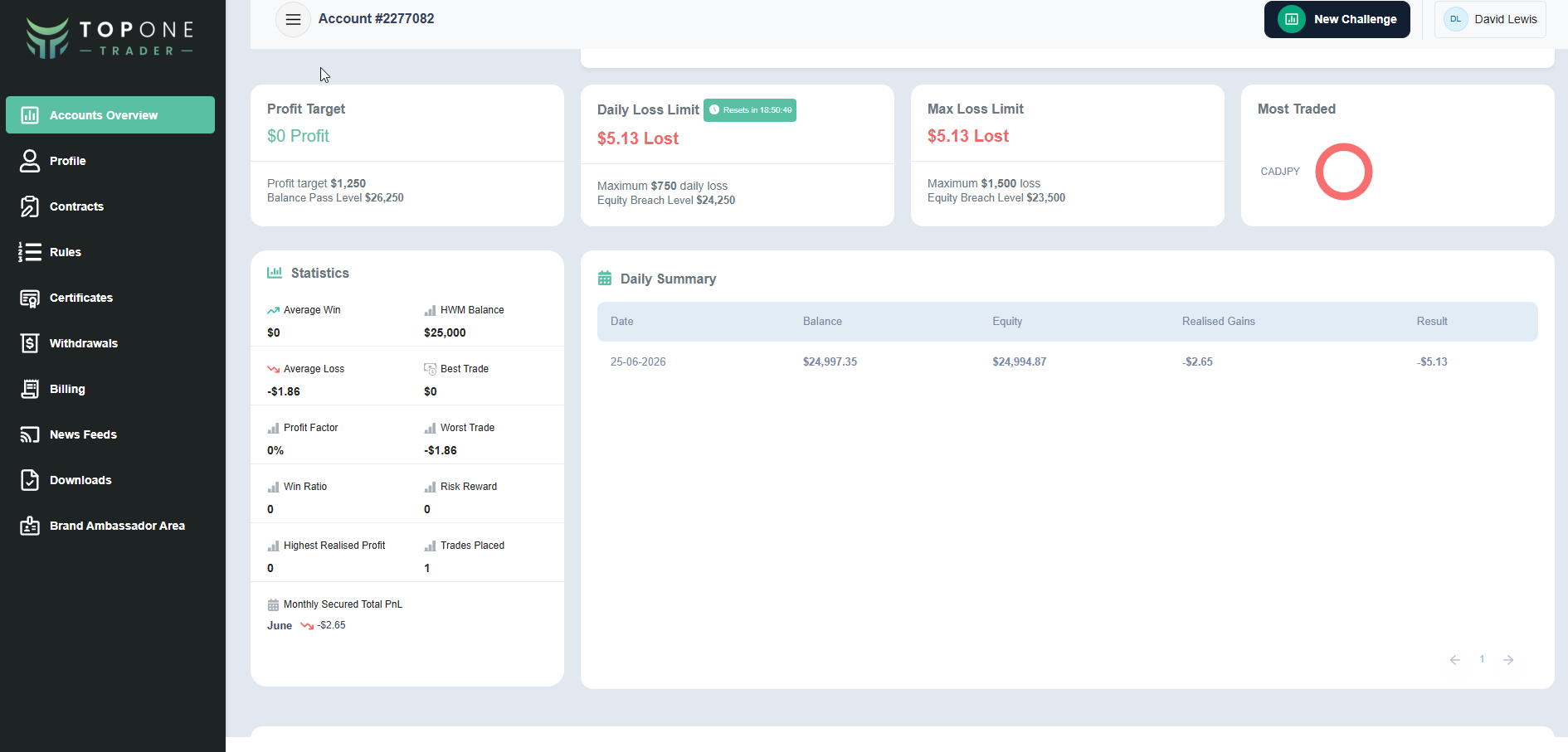Click the Date column header

tap(622, 322)
